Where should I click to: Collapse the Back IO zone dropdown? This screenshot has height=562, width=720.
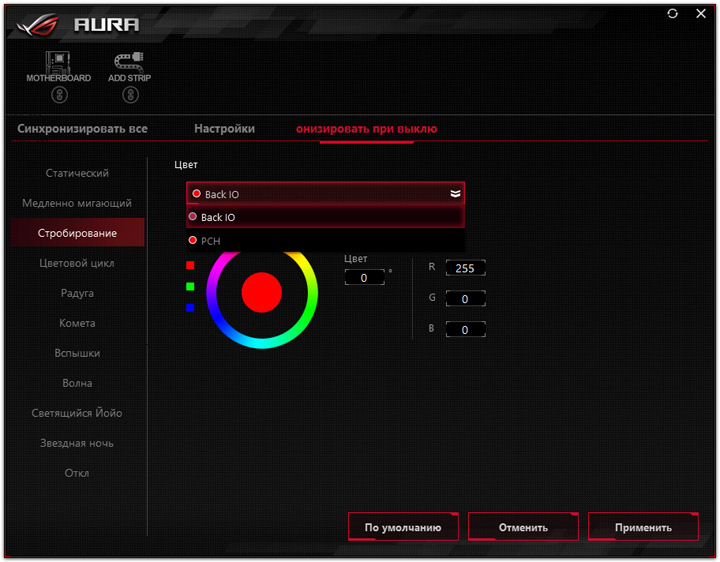click(x=326, y=194)
